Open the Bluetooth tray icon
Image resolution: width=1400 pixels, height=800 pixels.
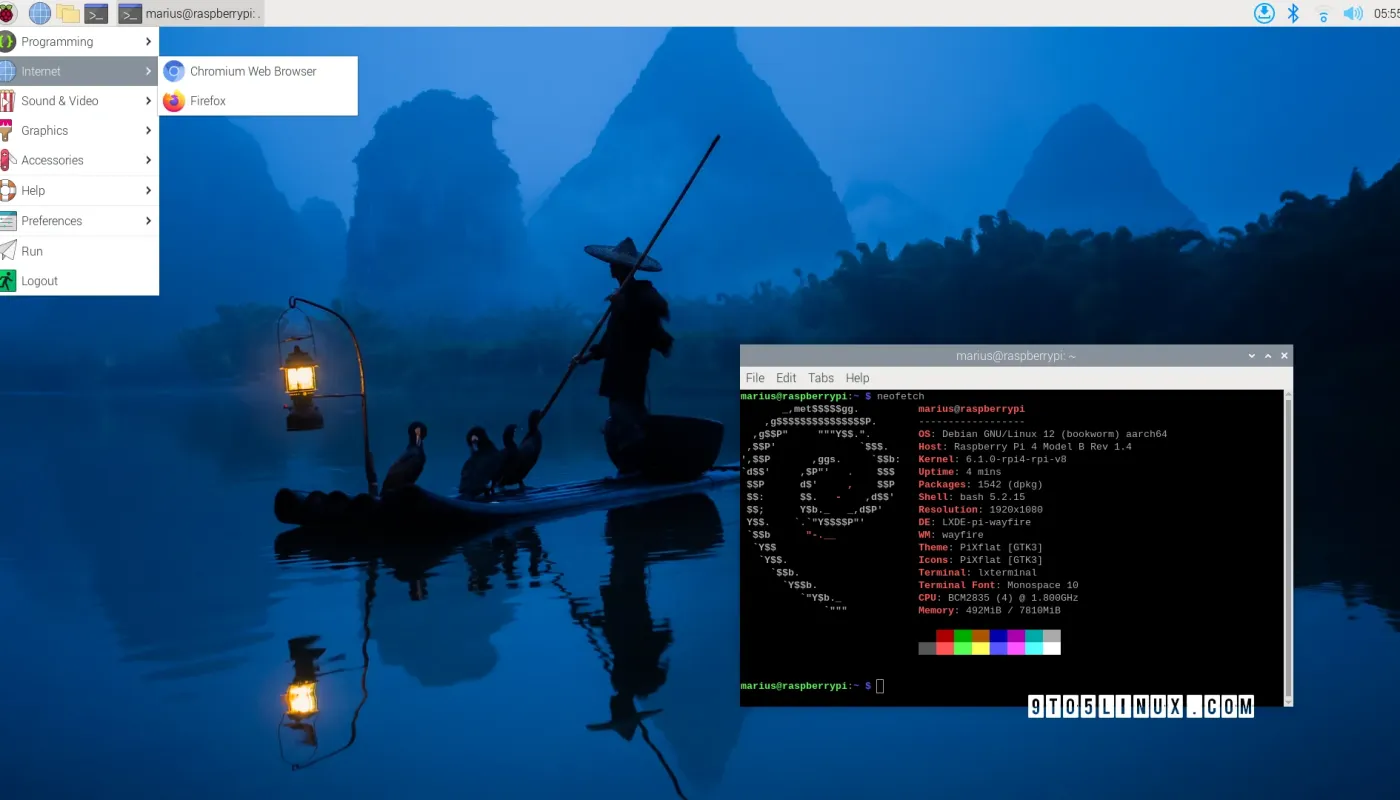tap(1291, 13)
